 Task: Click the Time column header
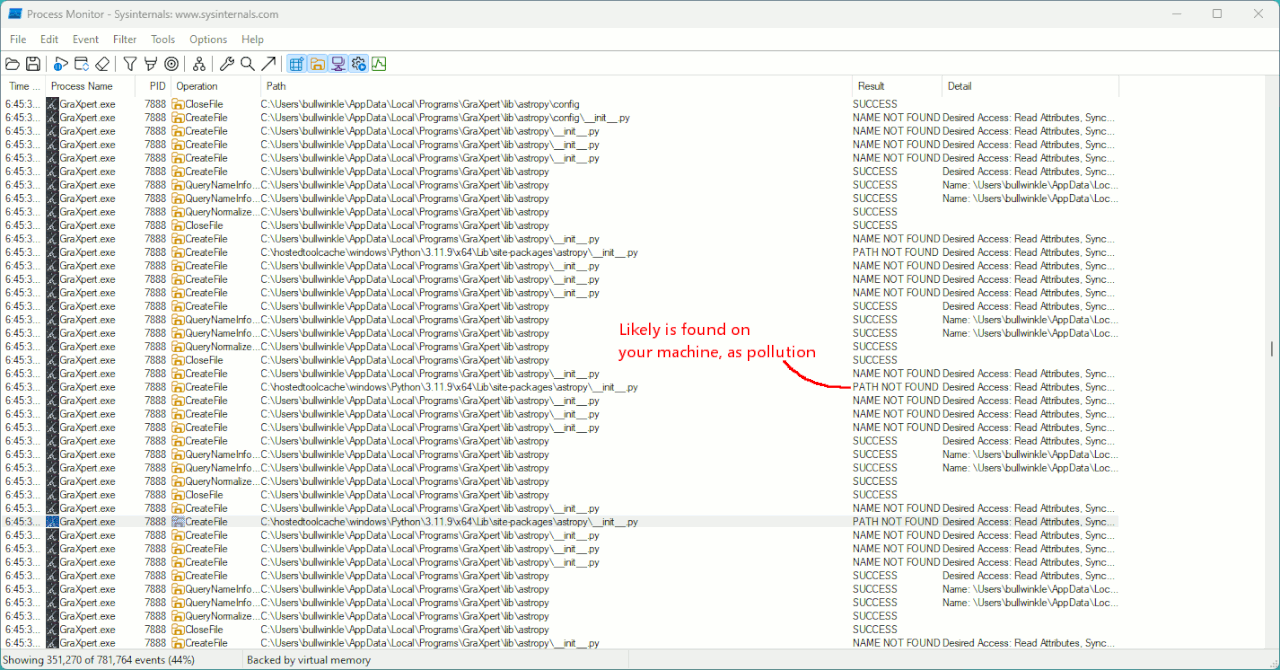(x=25, y=86)
